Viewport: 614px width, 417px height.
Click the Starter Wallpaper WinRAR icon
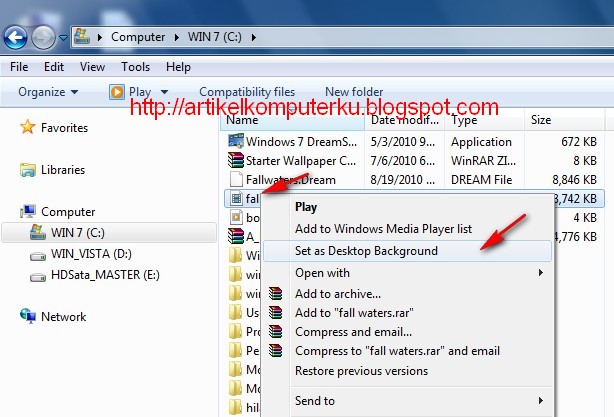click(236, 160)
